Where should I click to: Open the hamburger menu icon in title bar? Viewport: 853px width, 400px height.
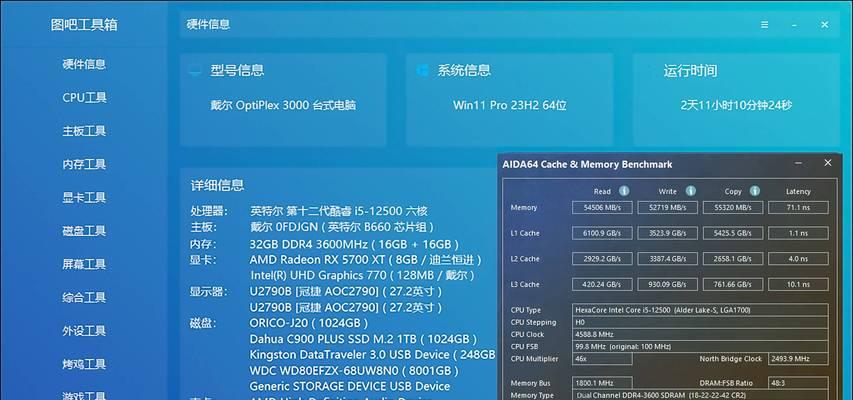coord(764,25)
